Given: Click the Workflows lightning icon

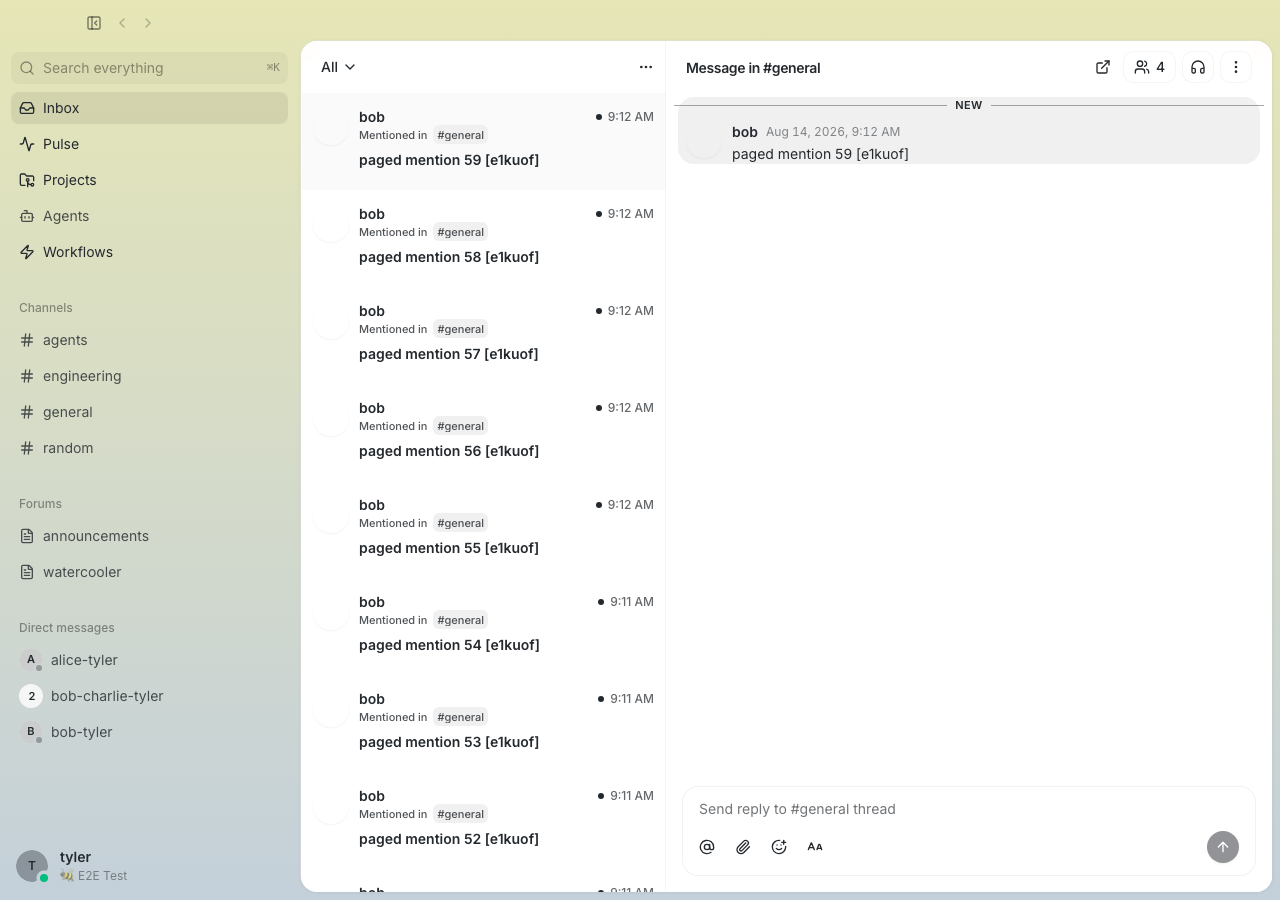Looking at the screenshot, I should point(27,252).
